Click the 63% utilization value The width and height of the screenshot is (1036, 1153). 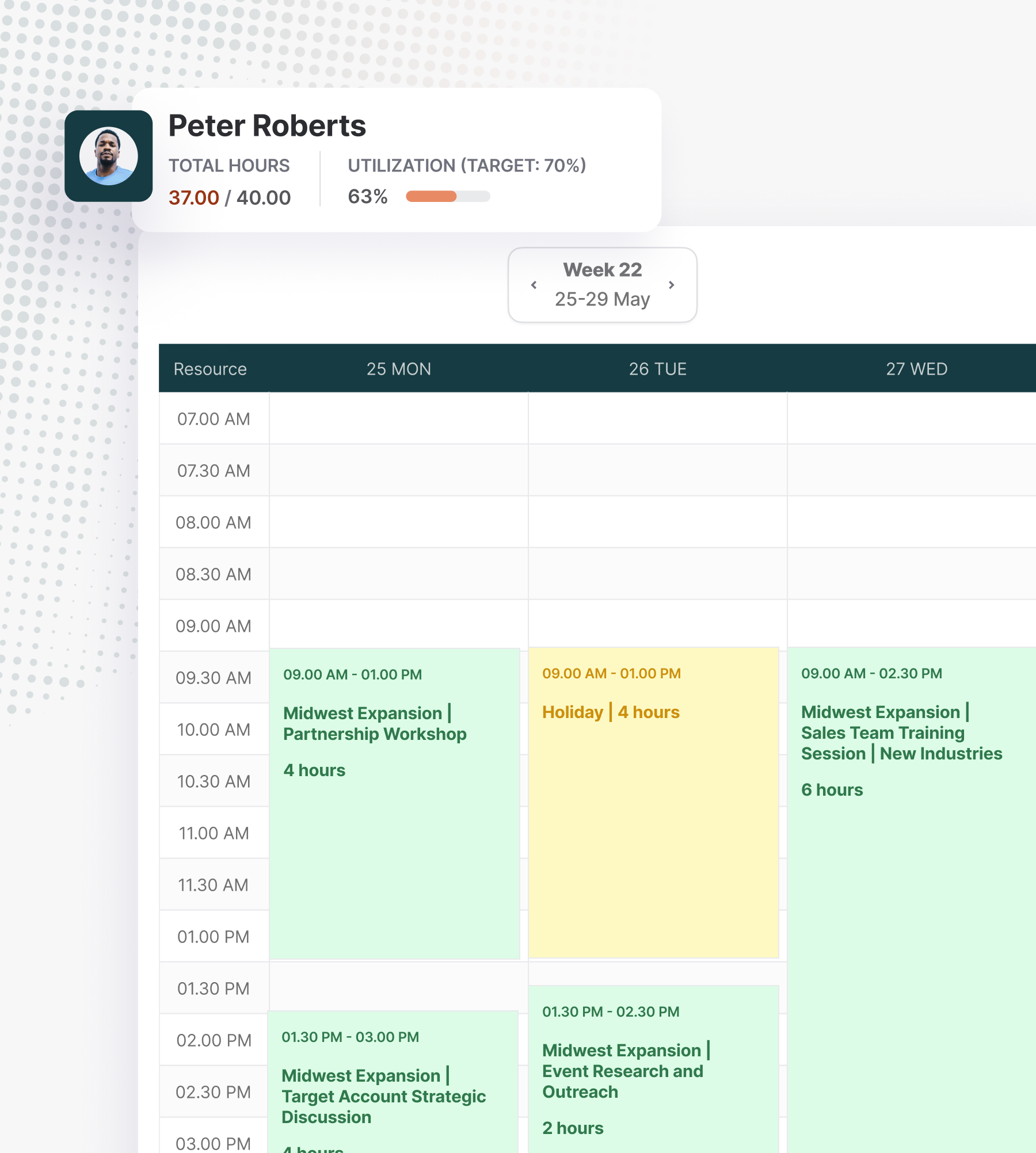368,197
